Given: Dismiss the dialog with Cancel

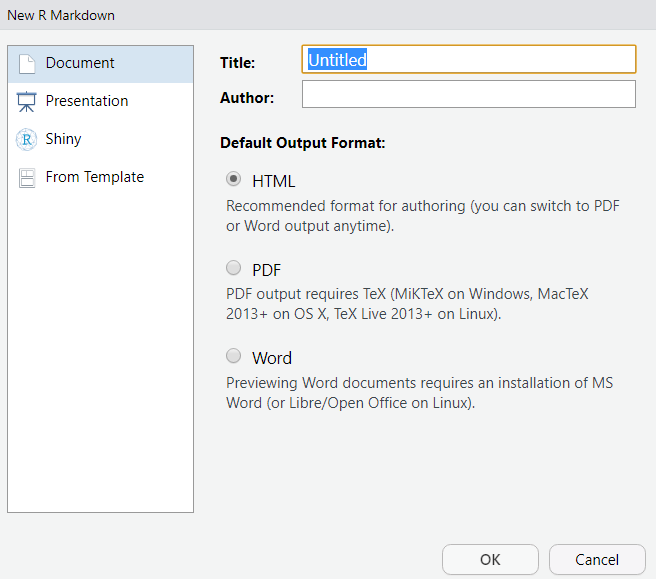Looking at the screenshot, I should 597,559.
